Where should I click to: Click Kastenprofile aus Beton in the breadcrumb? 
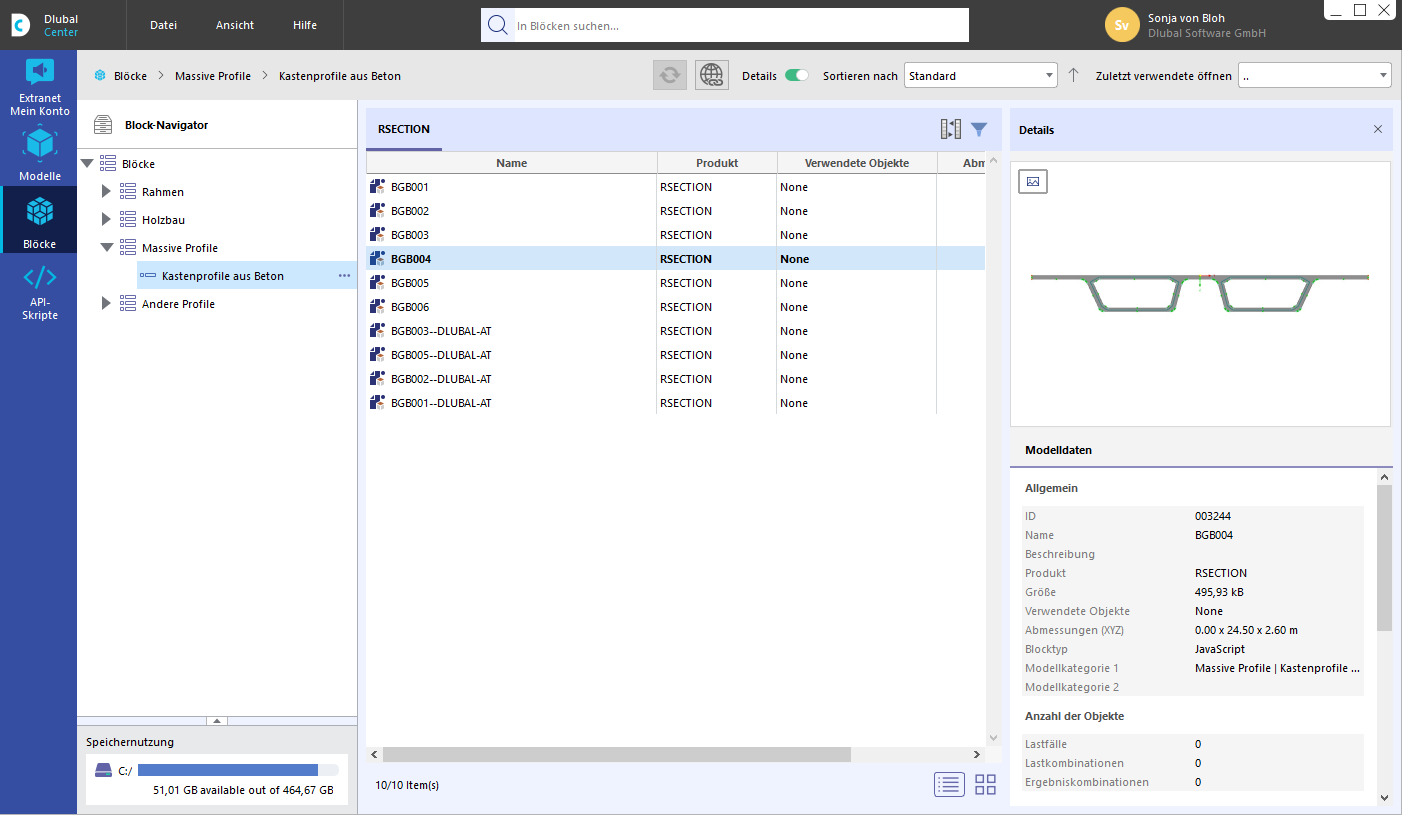coord(340,76)
